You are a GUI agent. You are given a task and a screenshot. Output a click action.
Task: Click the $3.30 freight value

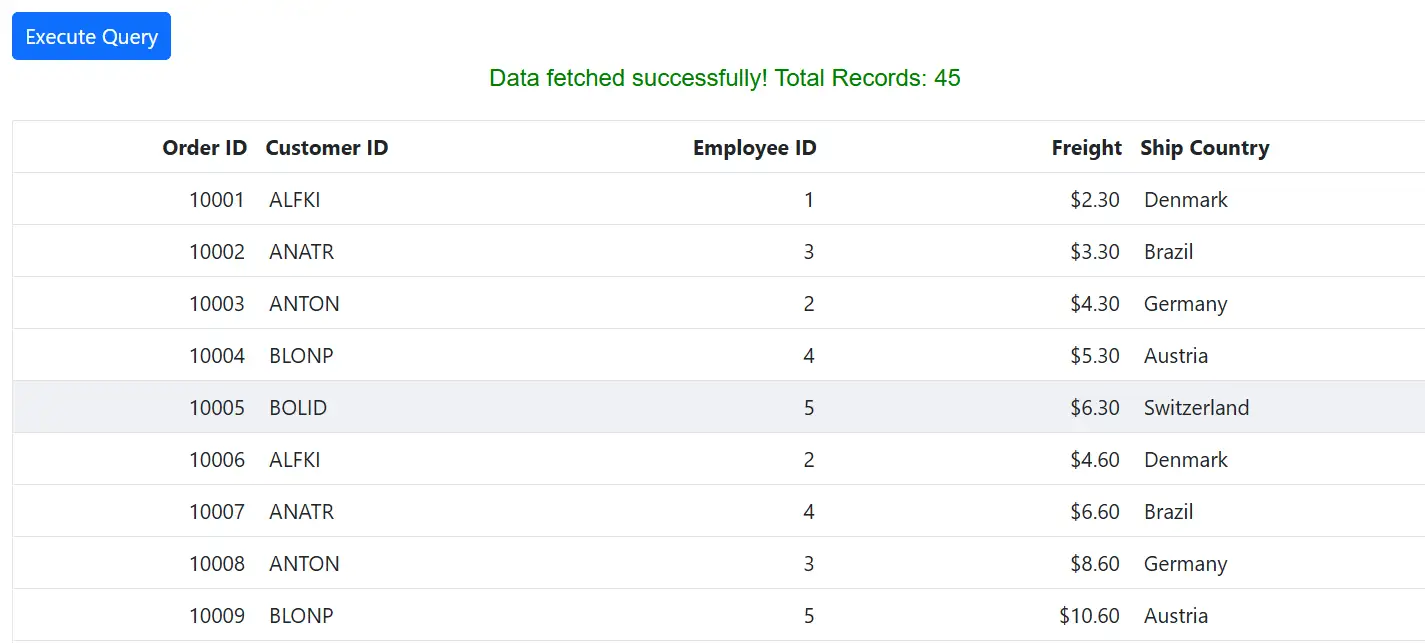pyautogui.click(x=1095, y=252)
